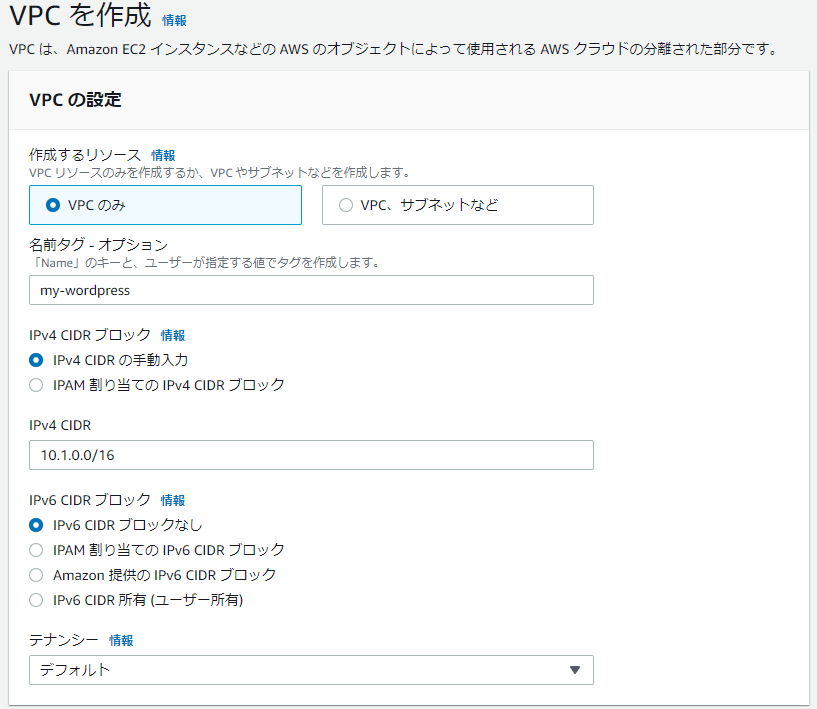Select the "VPC、サブネットなど" radio option
The width and height of the screenshot is (817, 709).
[x=457, y=205]
